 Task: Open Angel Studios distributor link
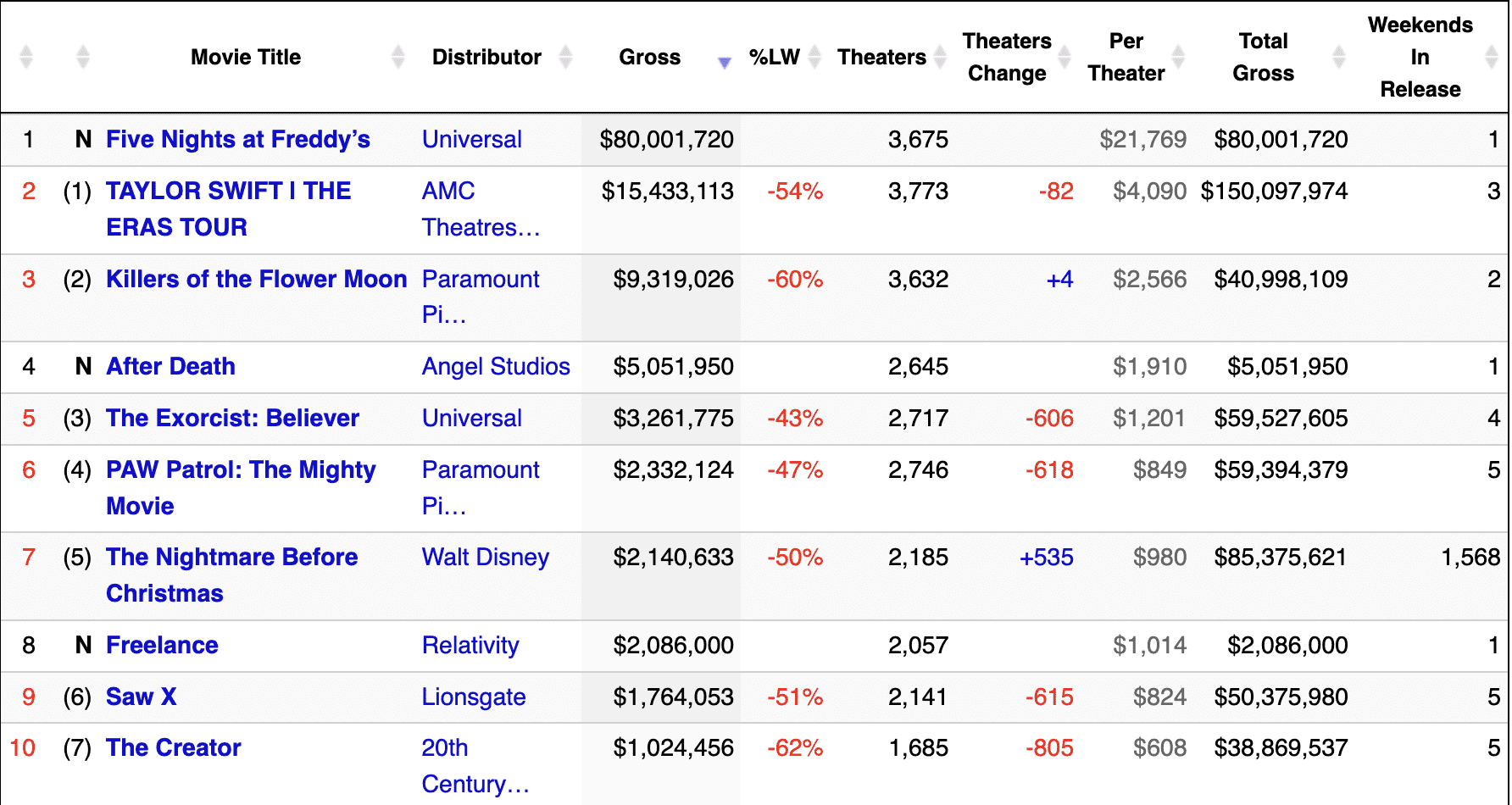coord(496,366)
